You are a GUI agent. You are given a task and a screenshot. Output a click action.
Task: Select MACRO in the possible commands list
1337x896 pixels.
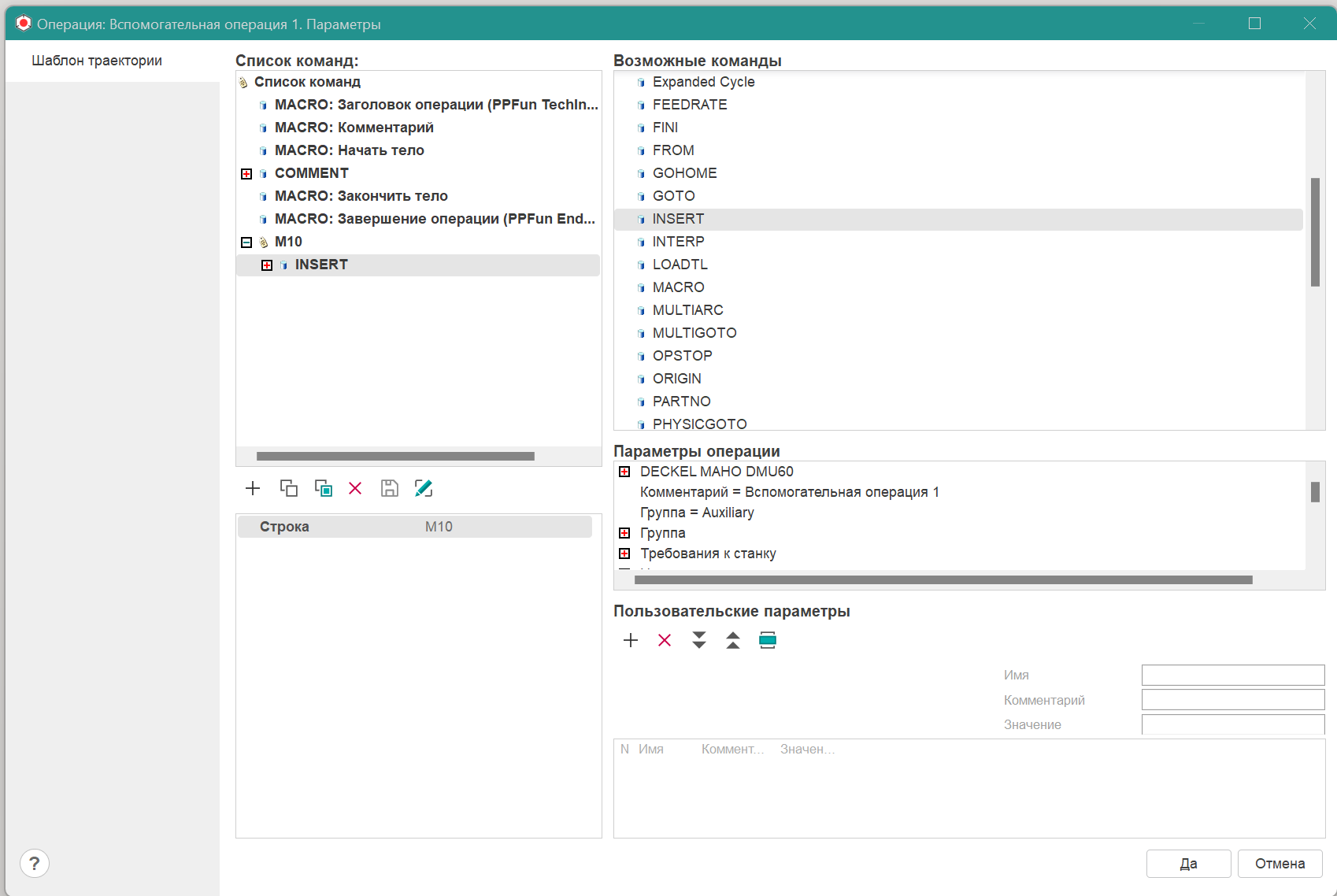coord(678,287)
